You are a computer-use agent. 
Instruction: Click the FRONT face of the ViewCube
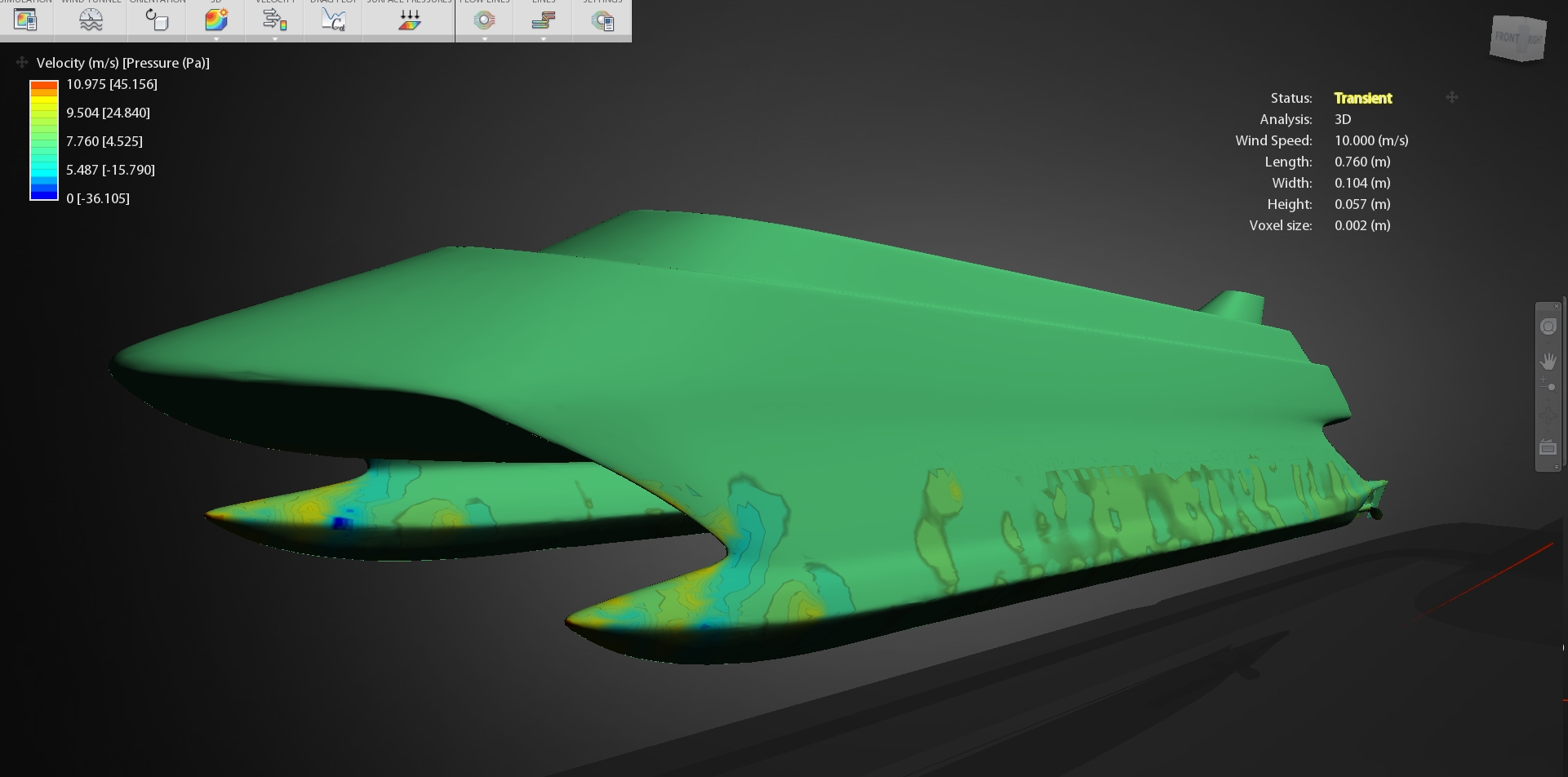point(1507,38)
